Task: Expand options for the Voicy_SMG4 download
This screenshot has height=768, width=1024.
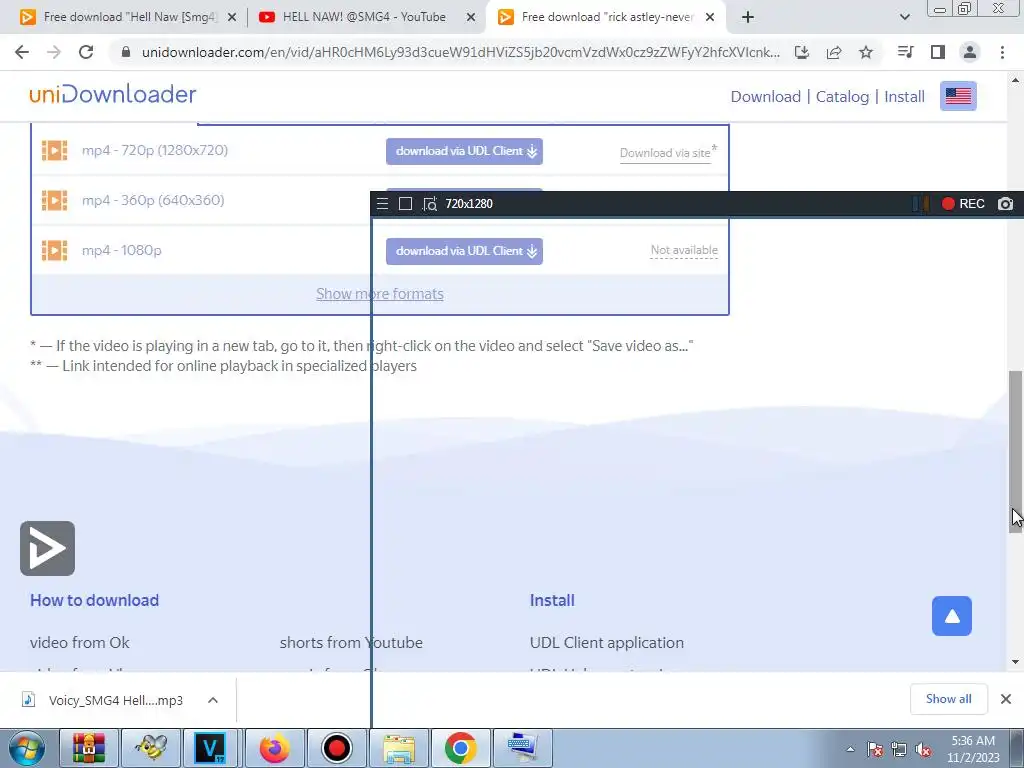Action: [x=213, y=700]
